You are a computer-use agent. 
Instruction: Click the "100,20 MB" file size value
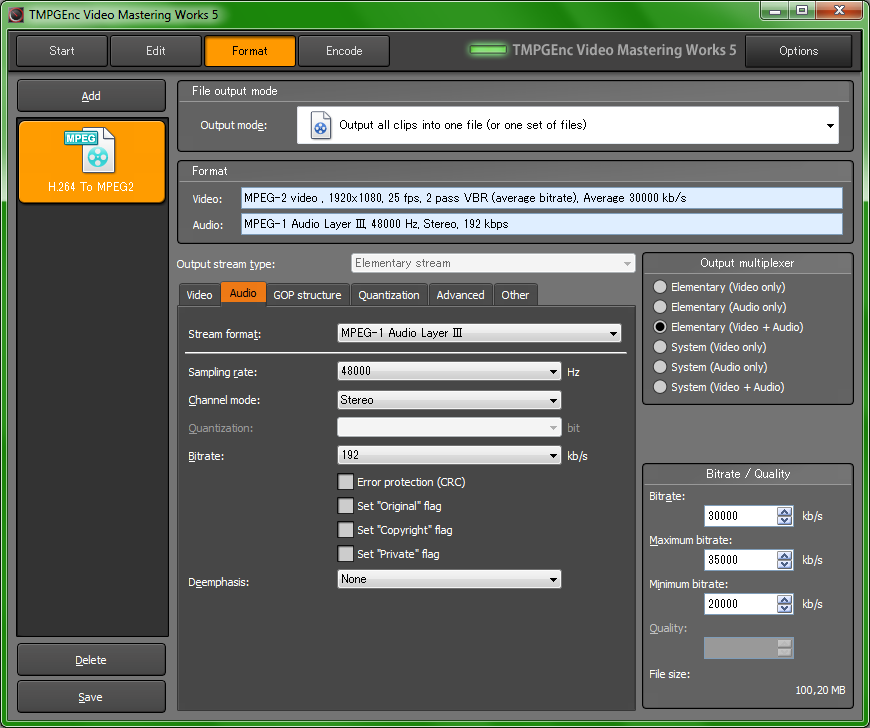click(x=820, y=690)
